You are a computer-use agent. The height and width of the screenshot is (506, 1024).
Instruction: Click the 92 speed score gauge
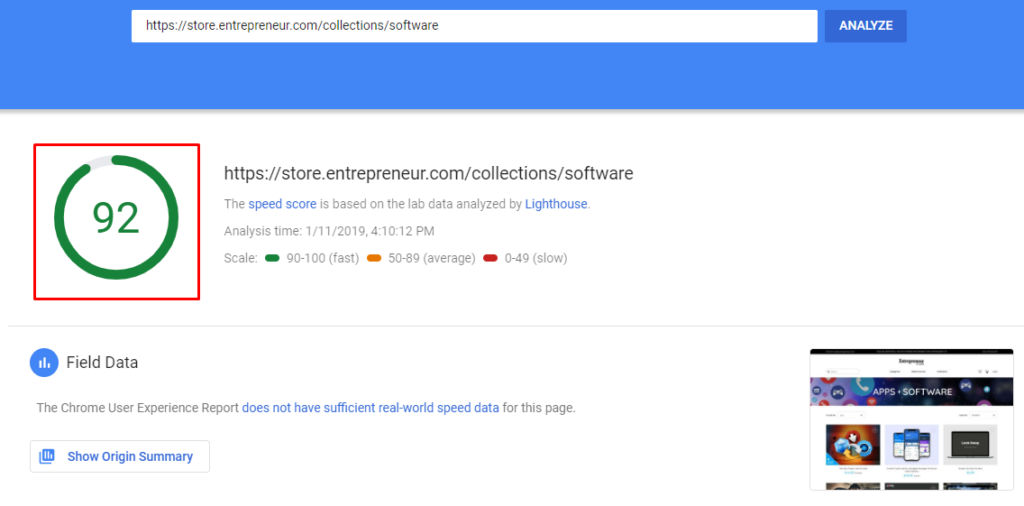pyautogui.click(x=116, y=218)
